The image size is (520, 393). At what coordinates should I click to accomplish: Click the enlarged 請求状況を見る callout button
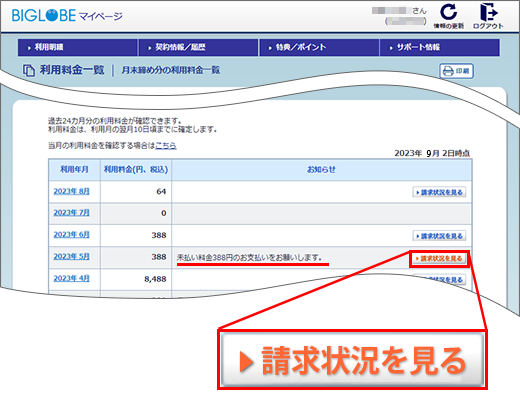[353, 360]
